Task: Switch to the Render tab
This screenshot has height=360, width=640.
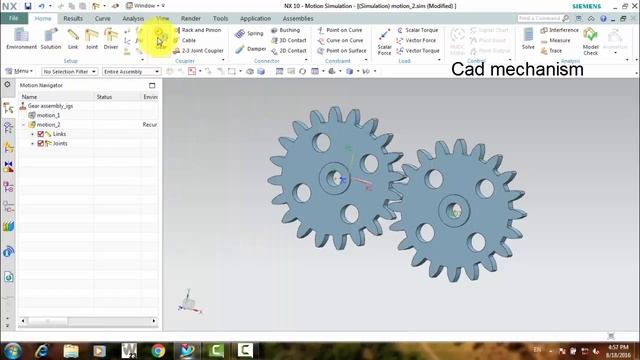Action: (191, 18)
